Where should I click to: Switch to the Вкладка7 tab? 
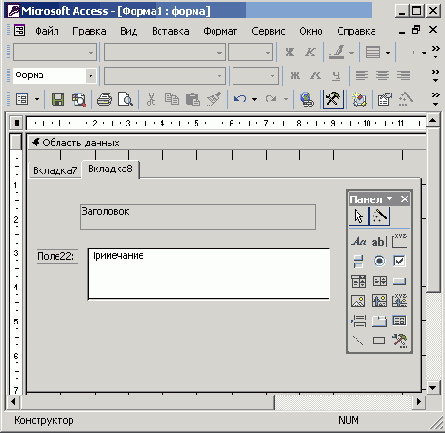(55, 171)
